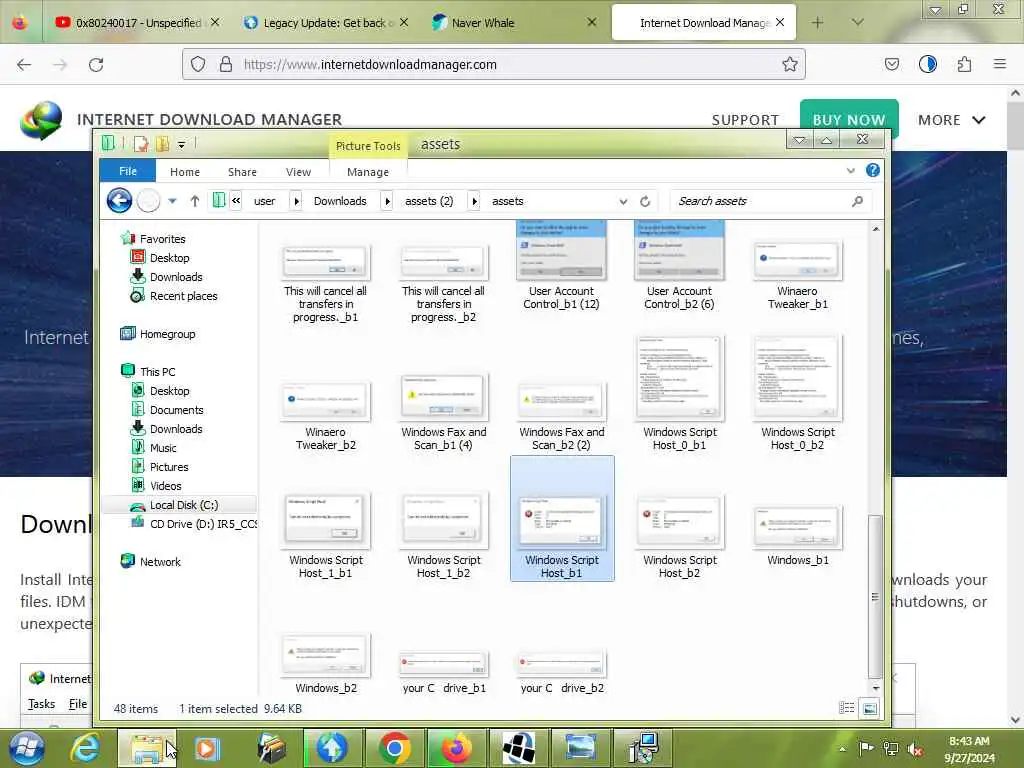1024x768 pixels.
Task: Click the site padlock security icon
Action: 225,64
